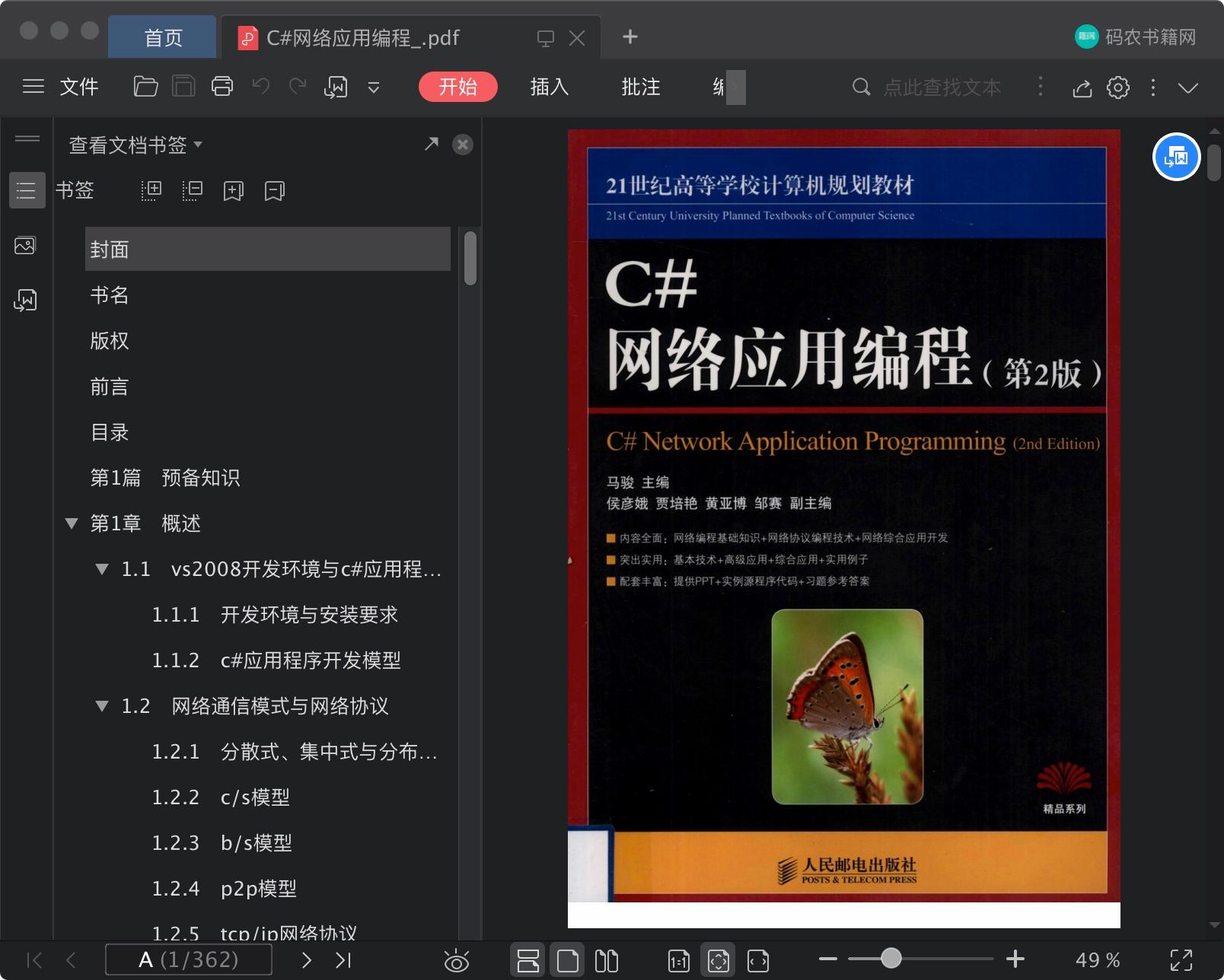This screenshot has width=1224, height=980.
Task: Click the zoom slider handle
Action: tap(891, 959)
